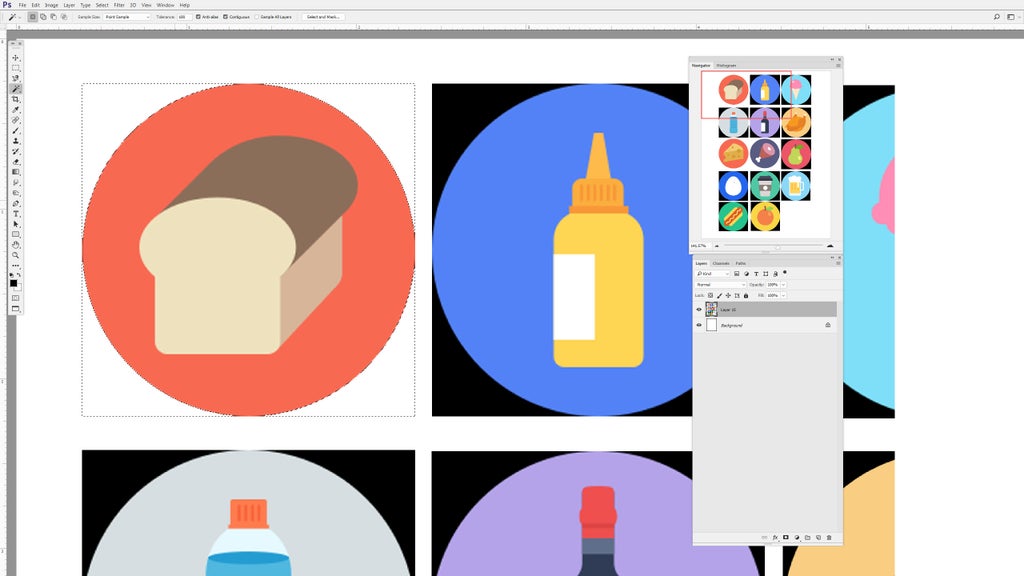
Task: Hide Layer 16 with eye icon
Action: (699, 310)
